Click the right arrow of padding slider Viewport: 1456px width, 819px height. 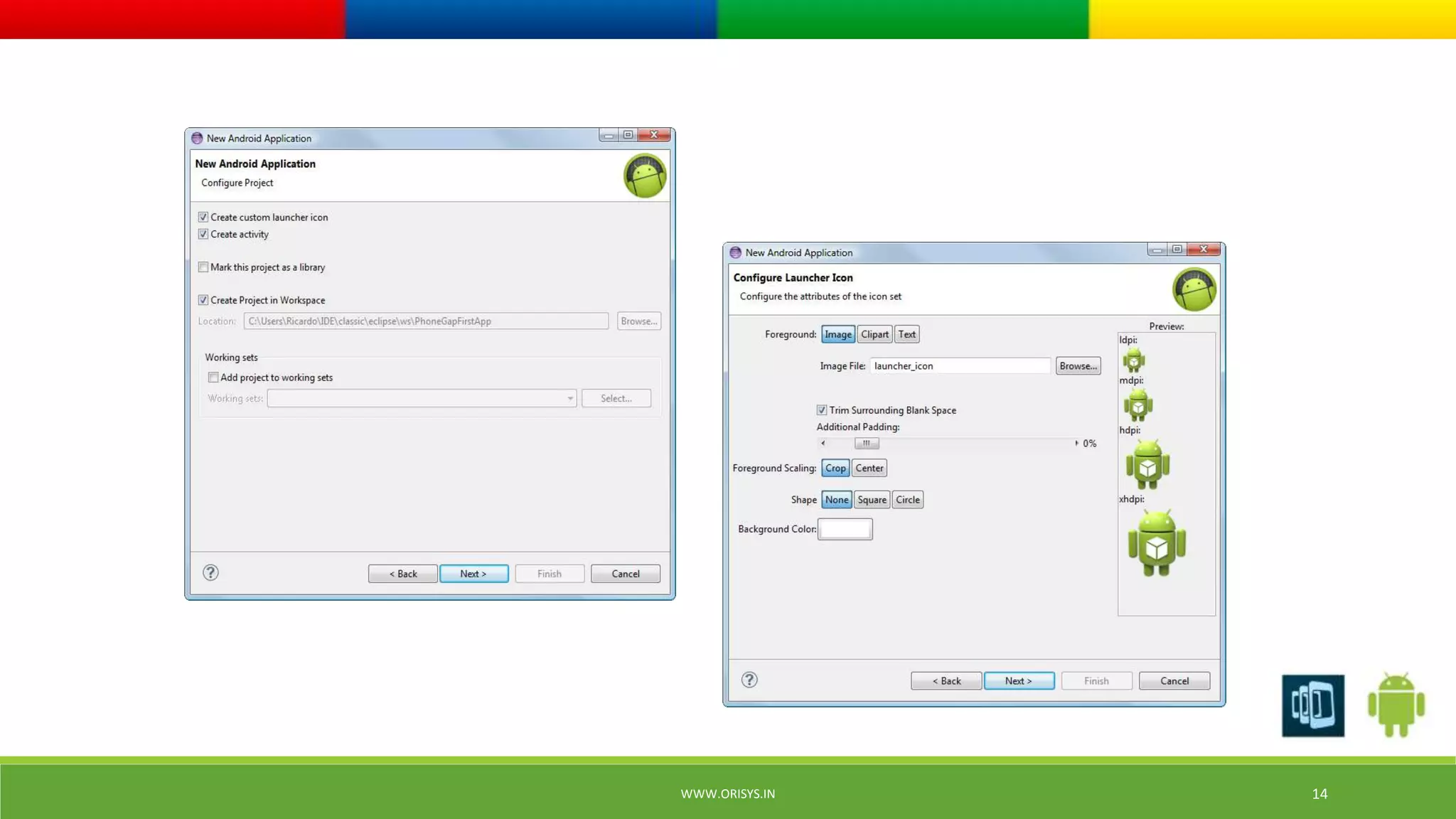(1076, 443)
